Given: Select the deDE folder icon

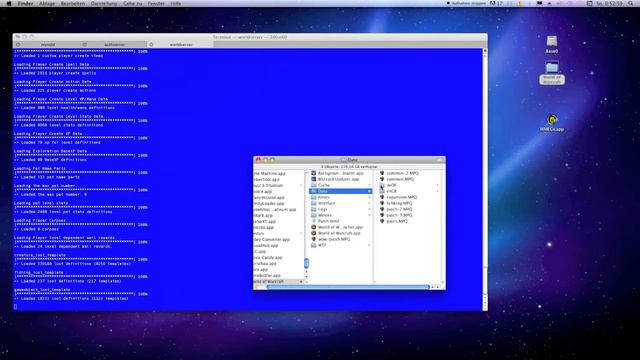Looking at the screenshot, I should tap(382, 185).
